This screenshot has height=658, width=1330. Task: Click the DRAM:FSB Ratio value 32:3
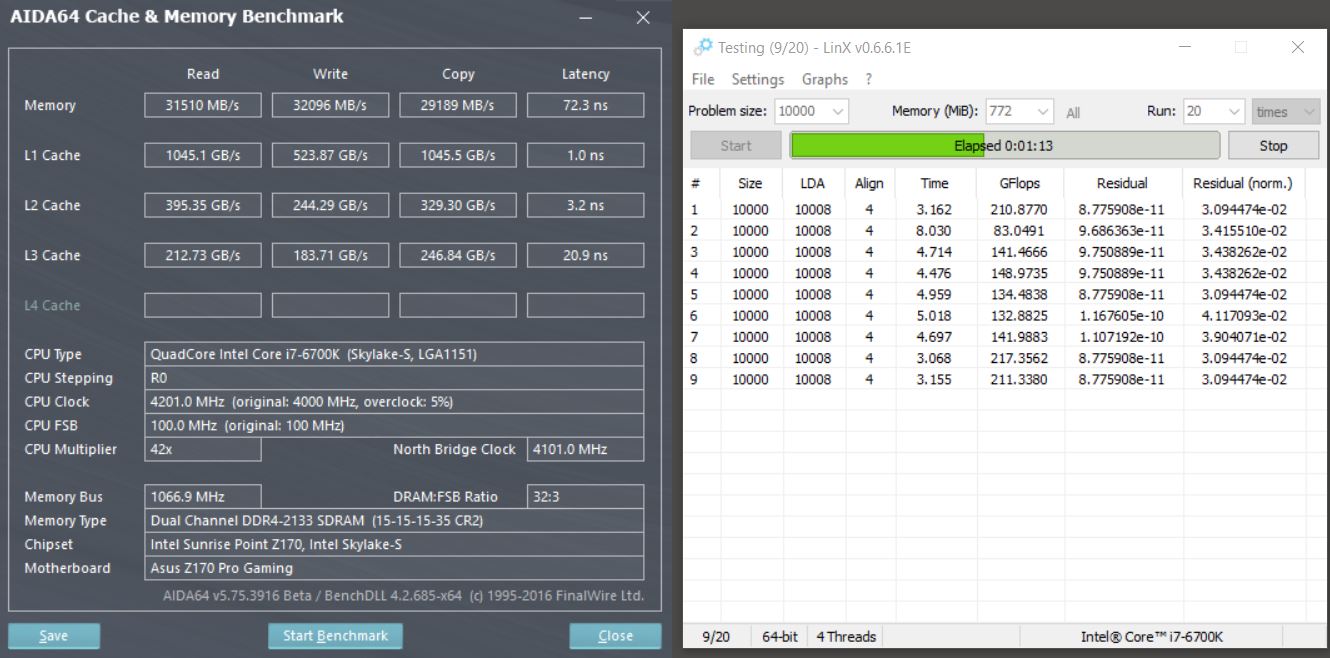(585, 496)
